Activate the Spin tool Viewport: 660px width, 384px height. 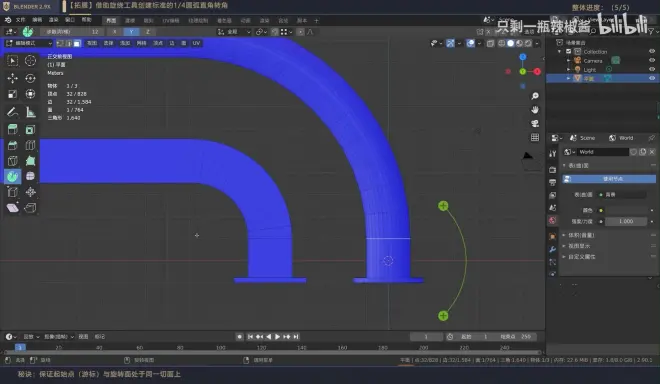(x=13, y=176)
